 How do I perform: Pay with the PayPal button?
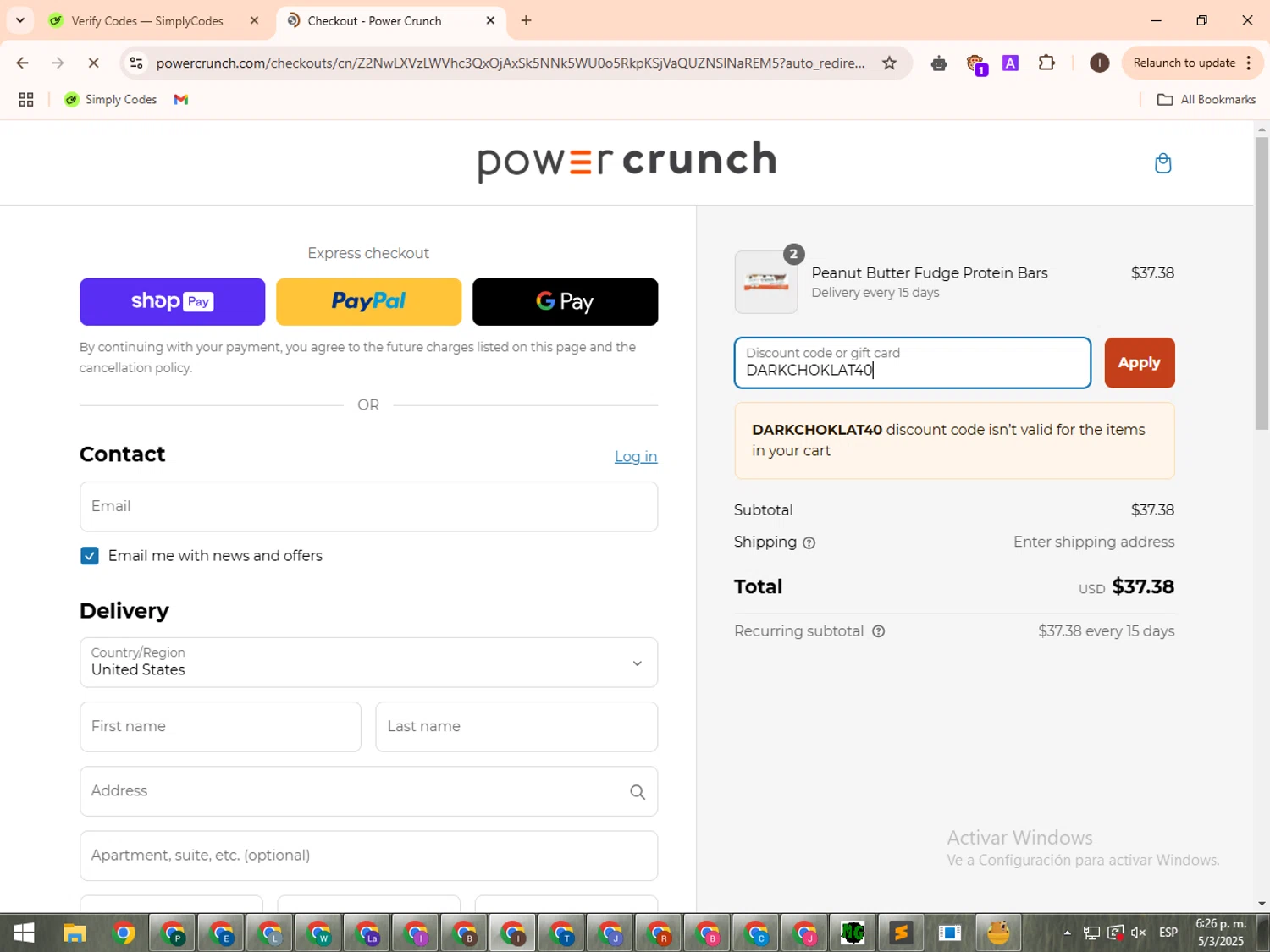pyautogui.click(x=368, y=302)
